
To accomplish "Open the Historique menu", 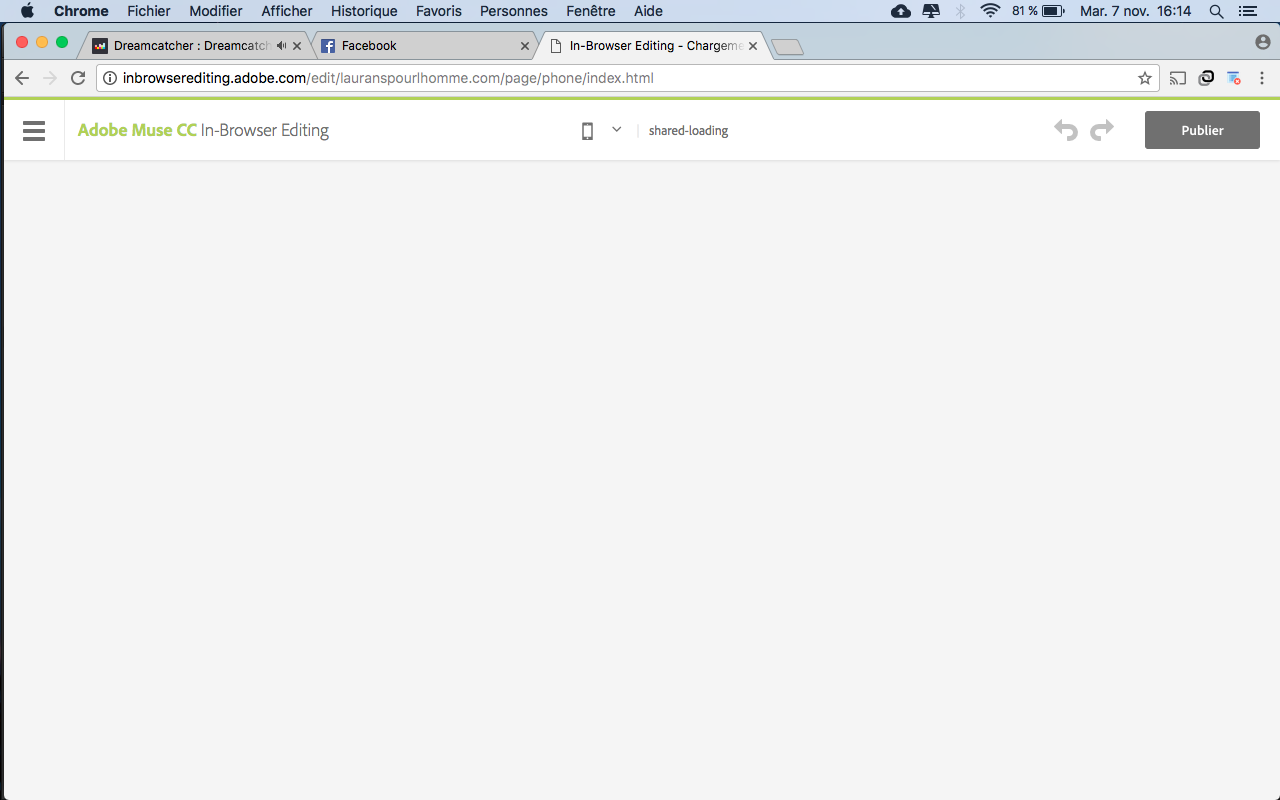I will pyautogui.click(x=364, y=11).
